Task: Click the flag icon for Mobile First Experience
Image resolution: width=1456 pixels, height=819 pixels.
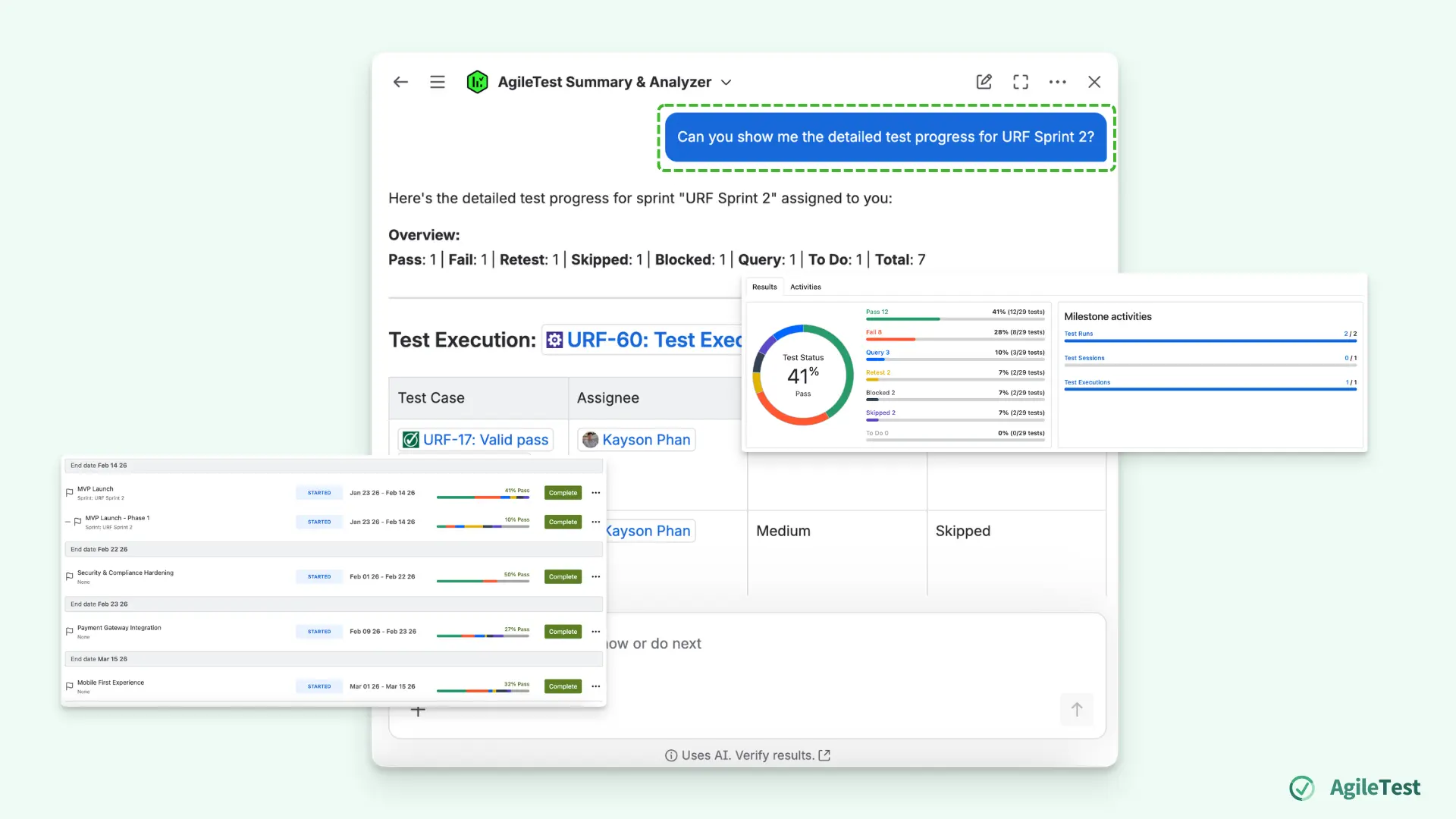Action: click(x=69, y=686)
